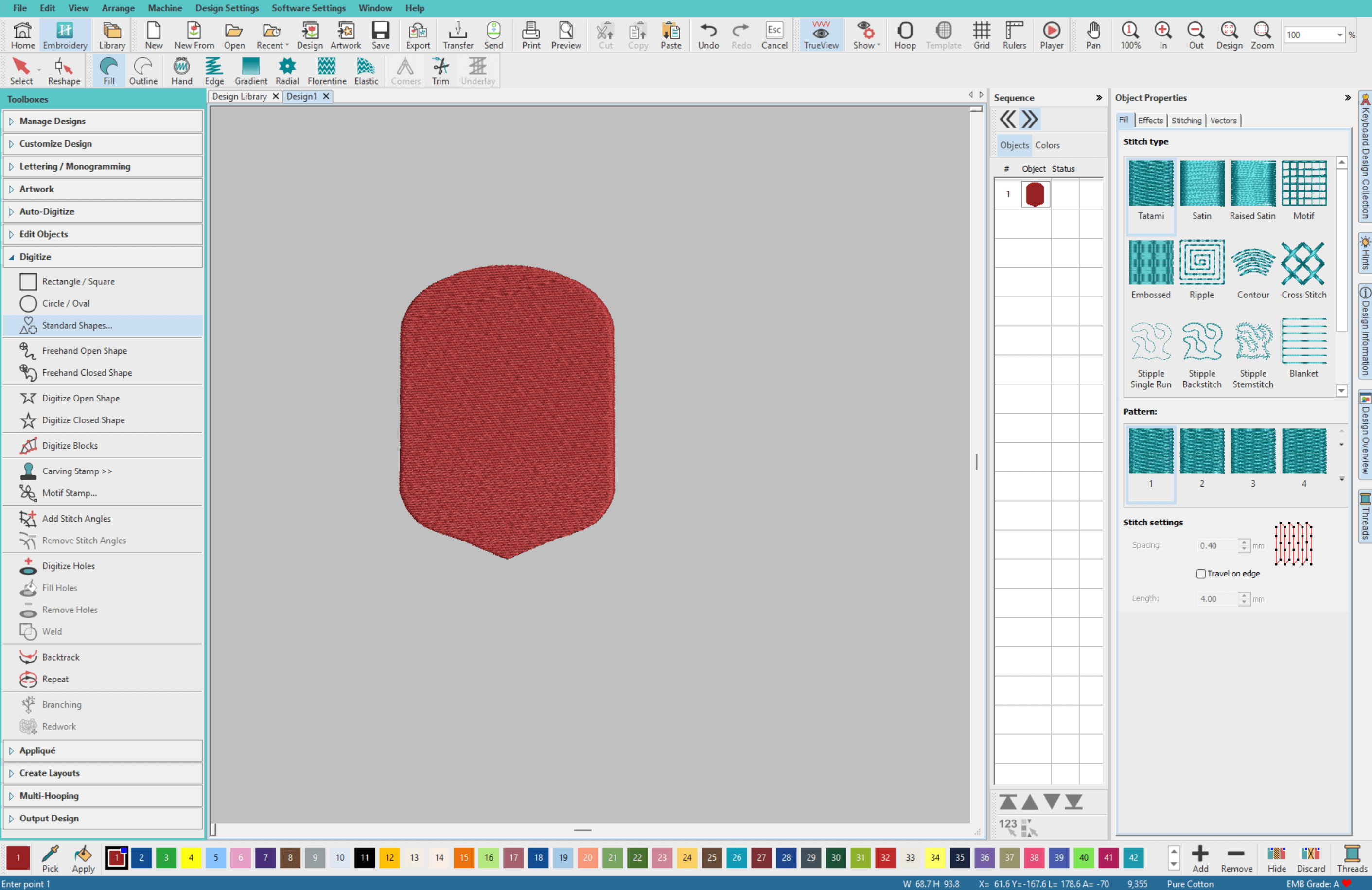
Task: Select the design object thumbnail in Sequence
Action: coord(1036,193)
